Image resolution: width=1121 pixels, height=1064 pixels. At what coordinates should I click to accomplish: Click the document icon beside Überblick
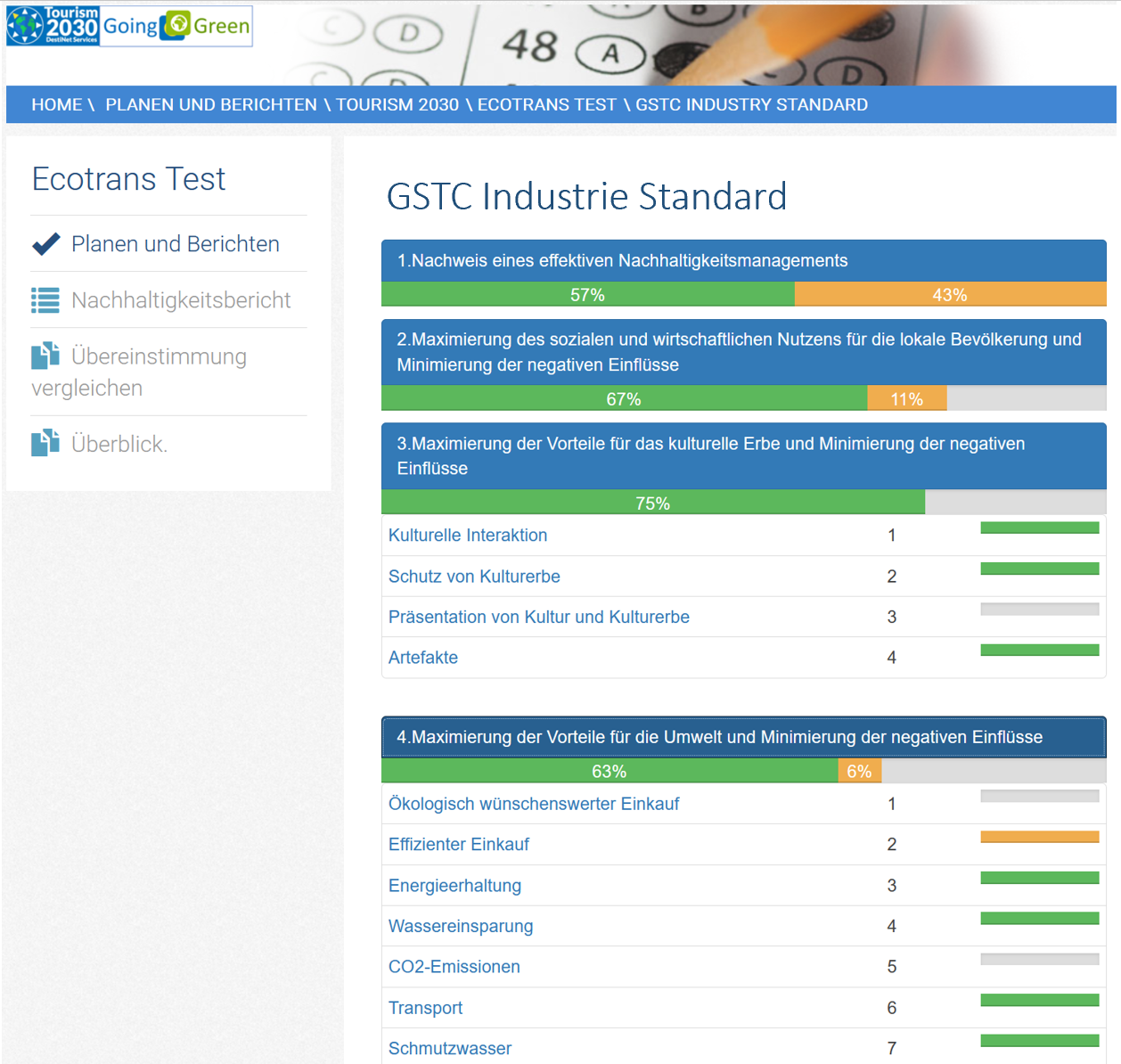(x=45, y=443)
